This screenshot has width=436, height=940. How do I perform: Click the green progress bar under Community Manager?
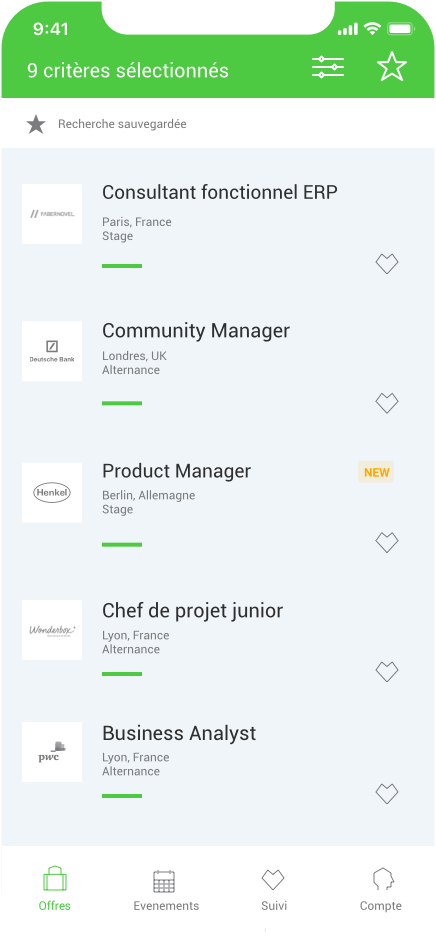tap(122, 403)
